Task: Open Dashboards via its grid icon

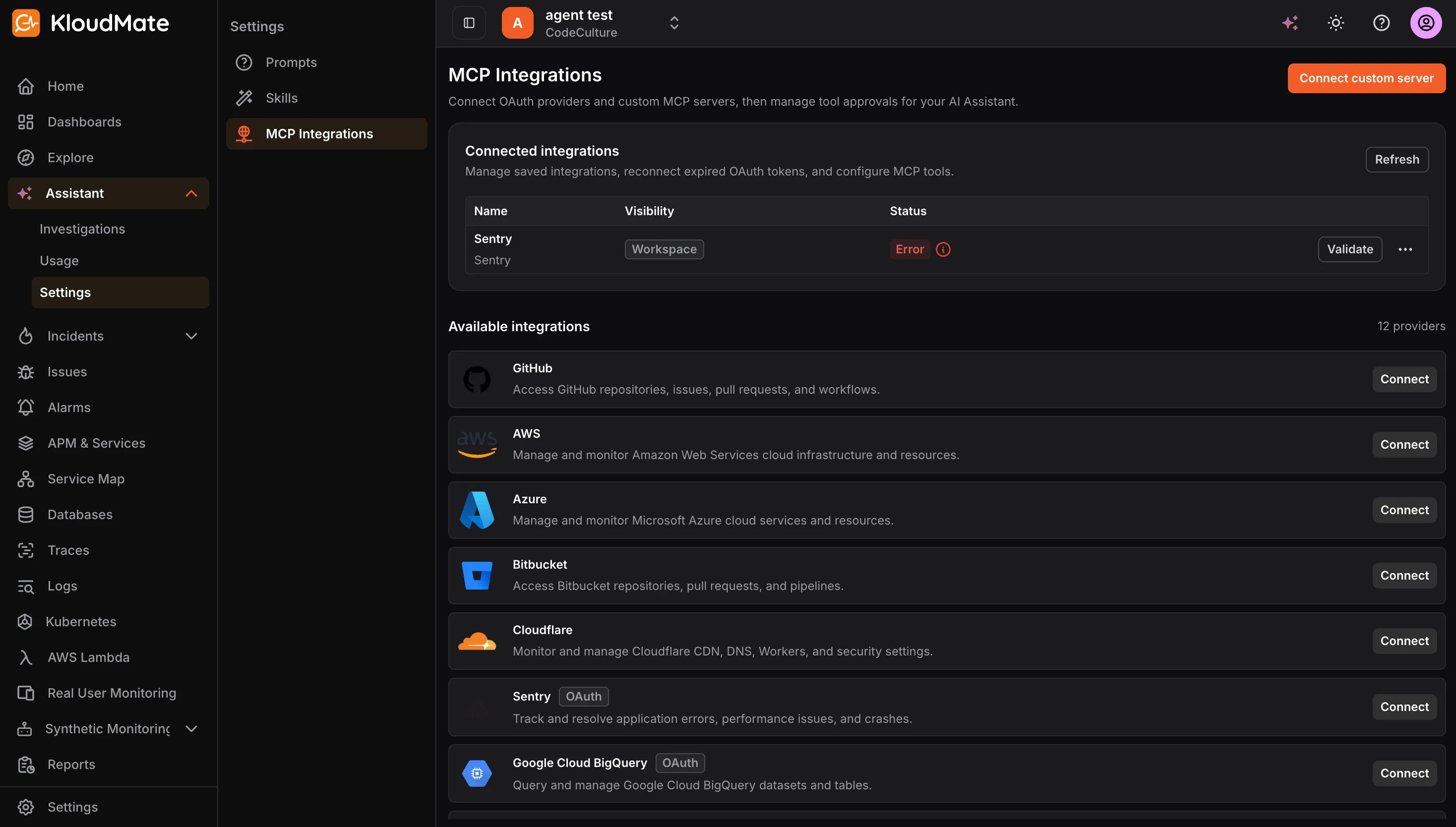Action: (x=26, y=122)
